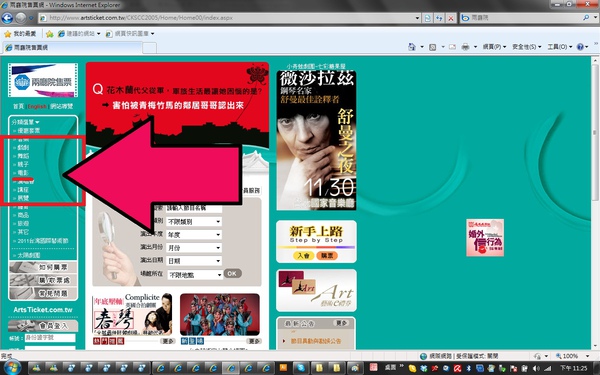Screen dimensions: 600x375
Task: Click the Art 藝術e禮券 banner
Action: [x=316, y=290]
